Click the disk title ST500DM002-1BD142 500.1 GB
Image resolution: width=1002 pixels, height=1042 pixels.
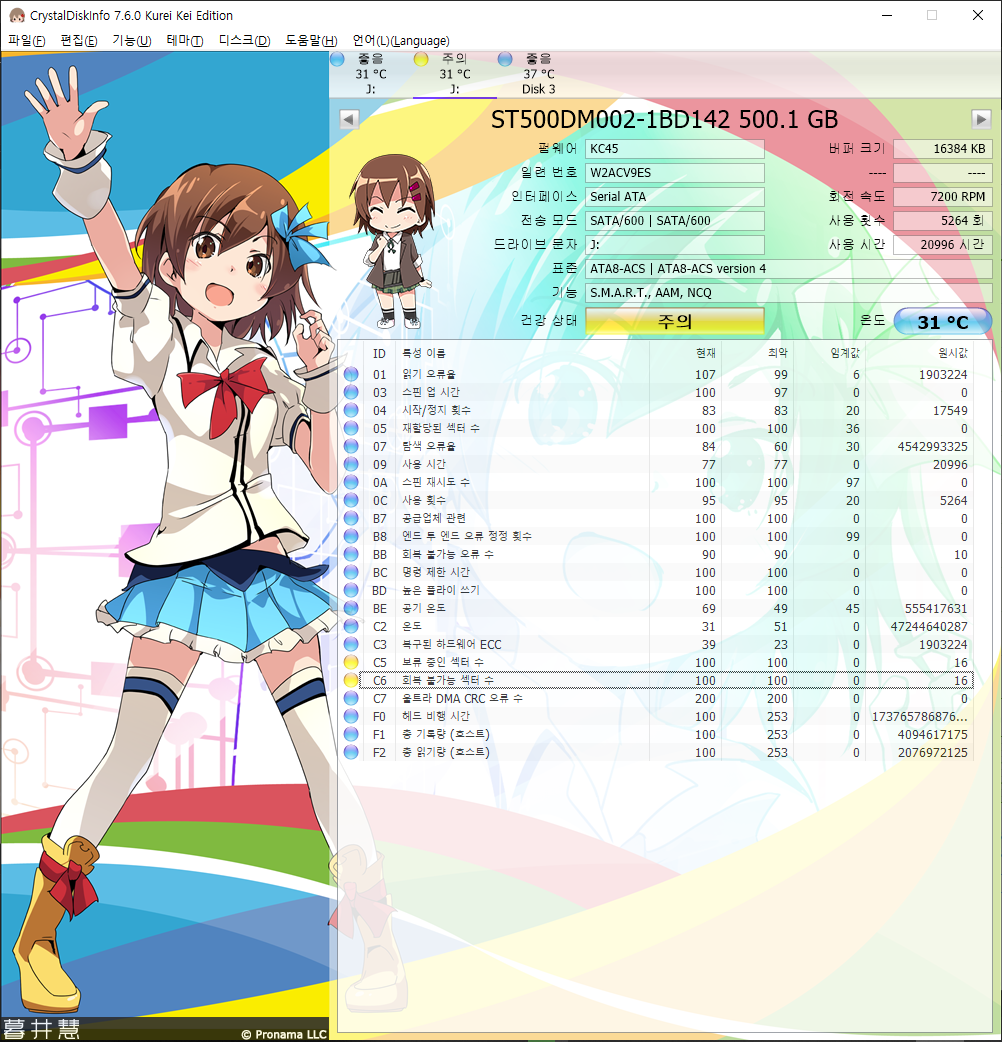pos(664,120)
